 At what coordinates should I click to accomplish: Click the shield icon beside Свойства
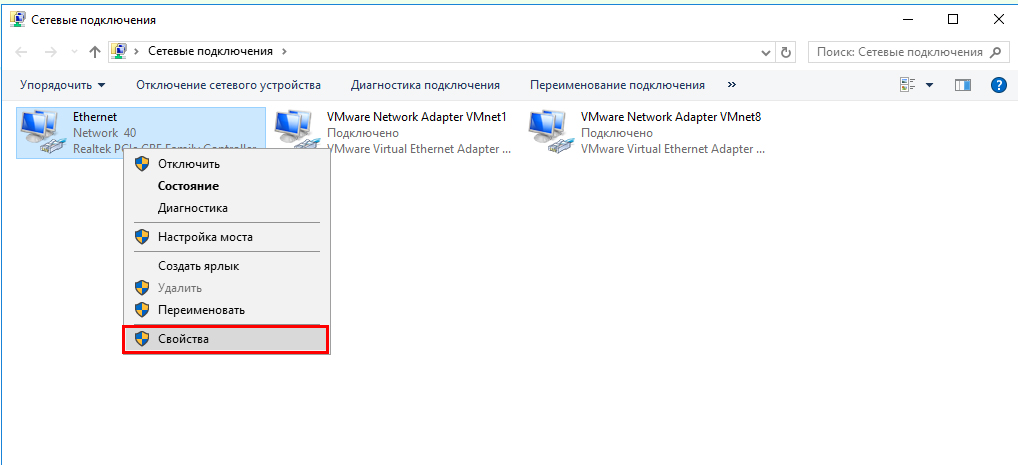(142, 338)
